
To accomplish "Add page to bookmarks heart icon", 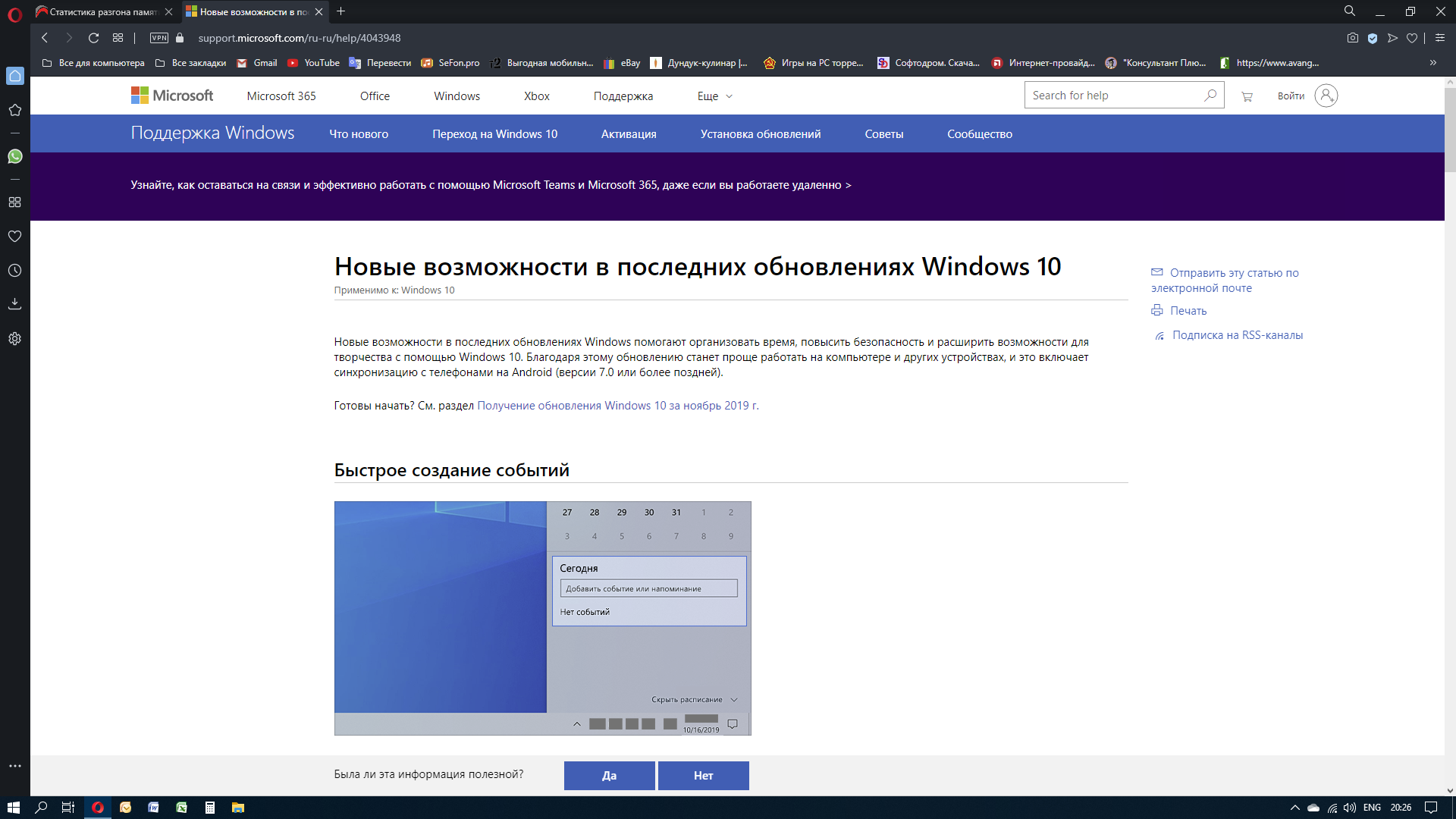I will 1411,38.
